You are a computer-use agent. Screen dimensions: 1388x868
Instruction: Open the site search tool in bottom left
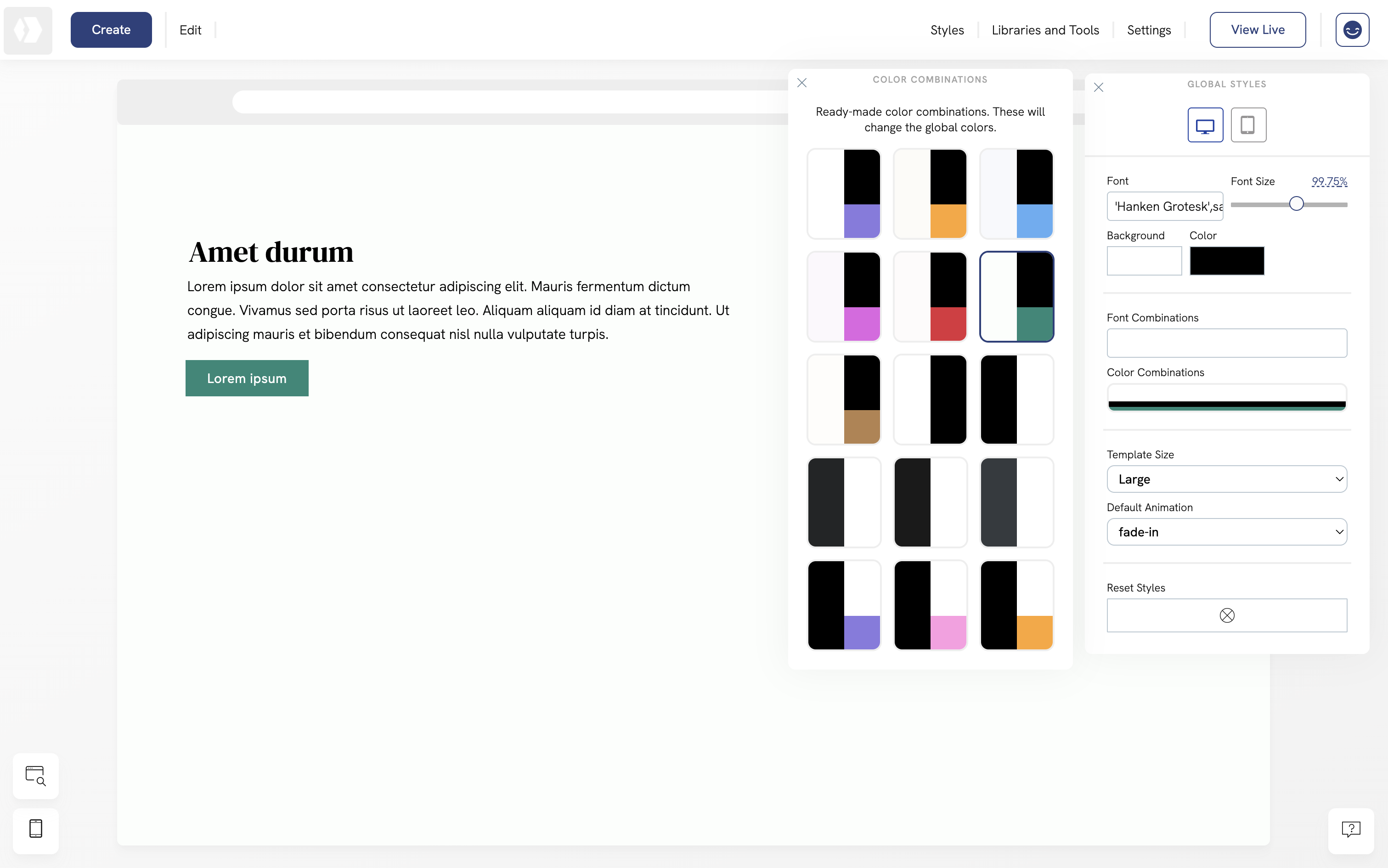tap(35, 776)
